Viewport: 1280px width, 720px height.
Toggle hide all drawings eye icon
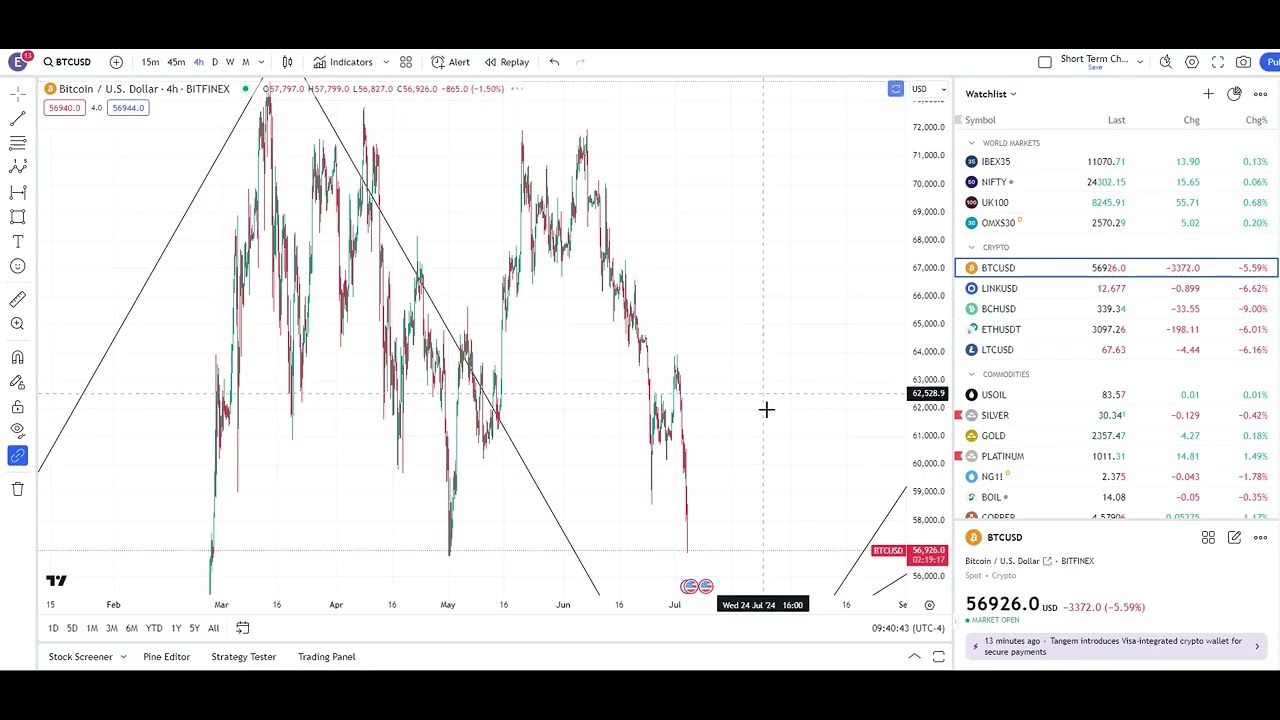point(17,431)
